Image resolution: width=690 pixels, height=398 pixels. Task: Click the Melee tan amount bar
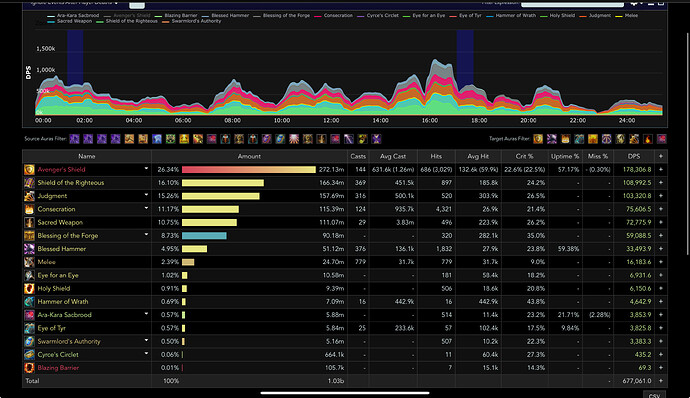pos(188,262)
